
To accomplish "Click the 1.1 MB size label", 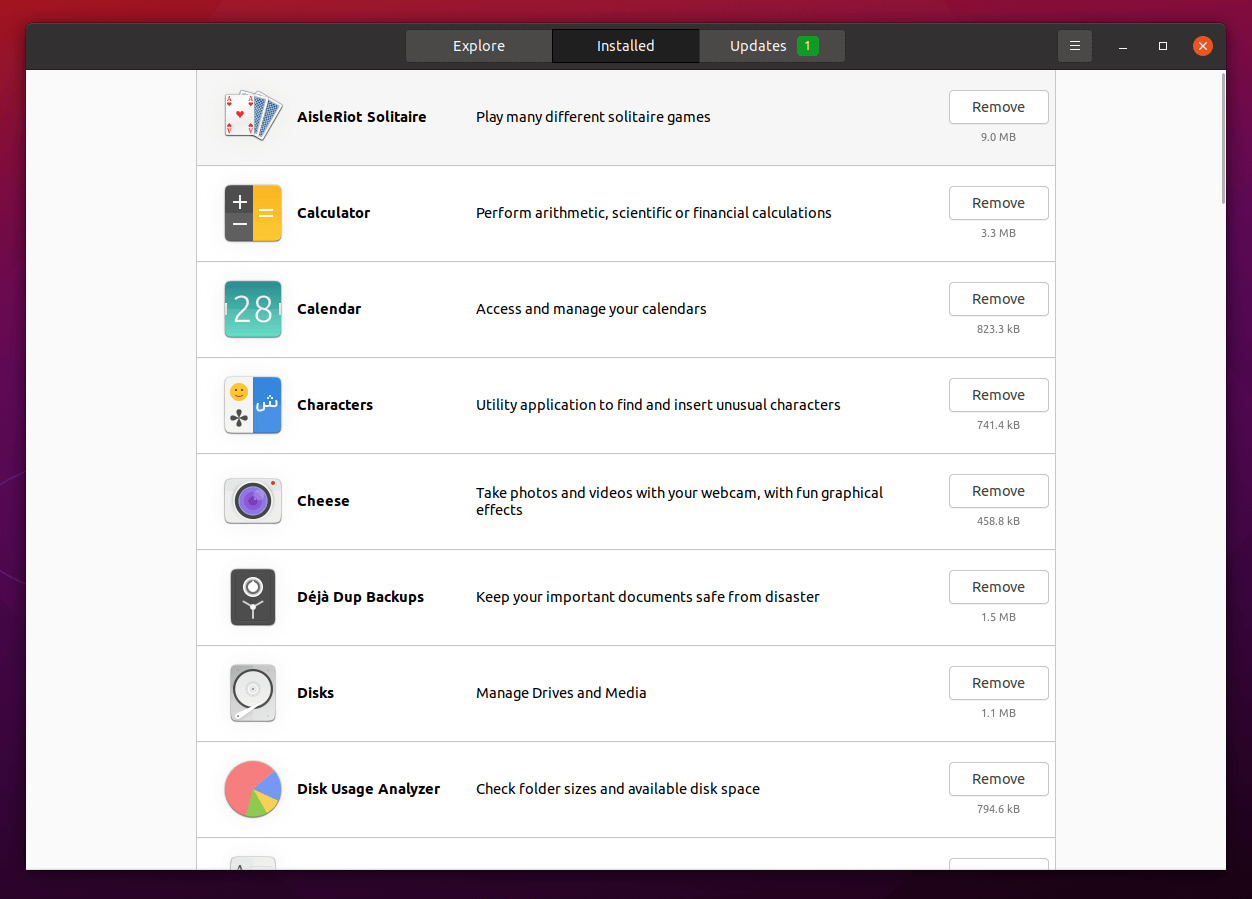I will [998, 713].
